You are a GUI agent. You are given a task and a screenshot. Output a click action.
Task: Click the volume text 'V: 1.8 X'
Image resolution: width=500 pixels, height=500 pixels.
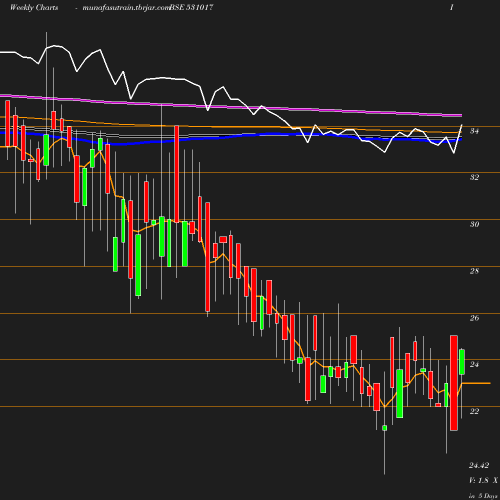click(483, 480)
